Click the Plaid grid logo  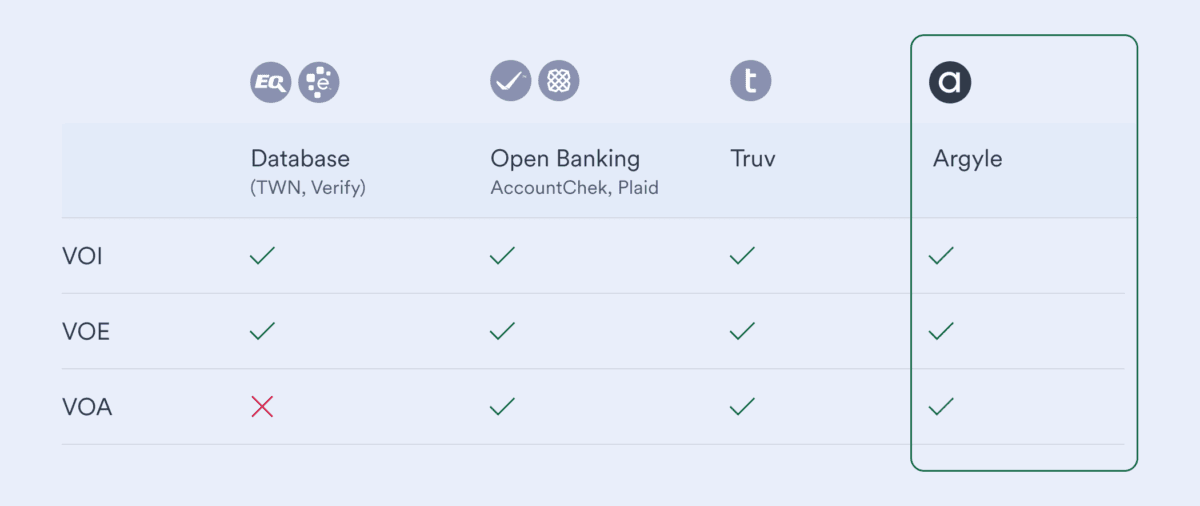point(559,81)
